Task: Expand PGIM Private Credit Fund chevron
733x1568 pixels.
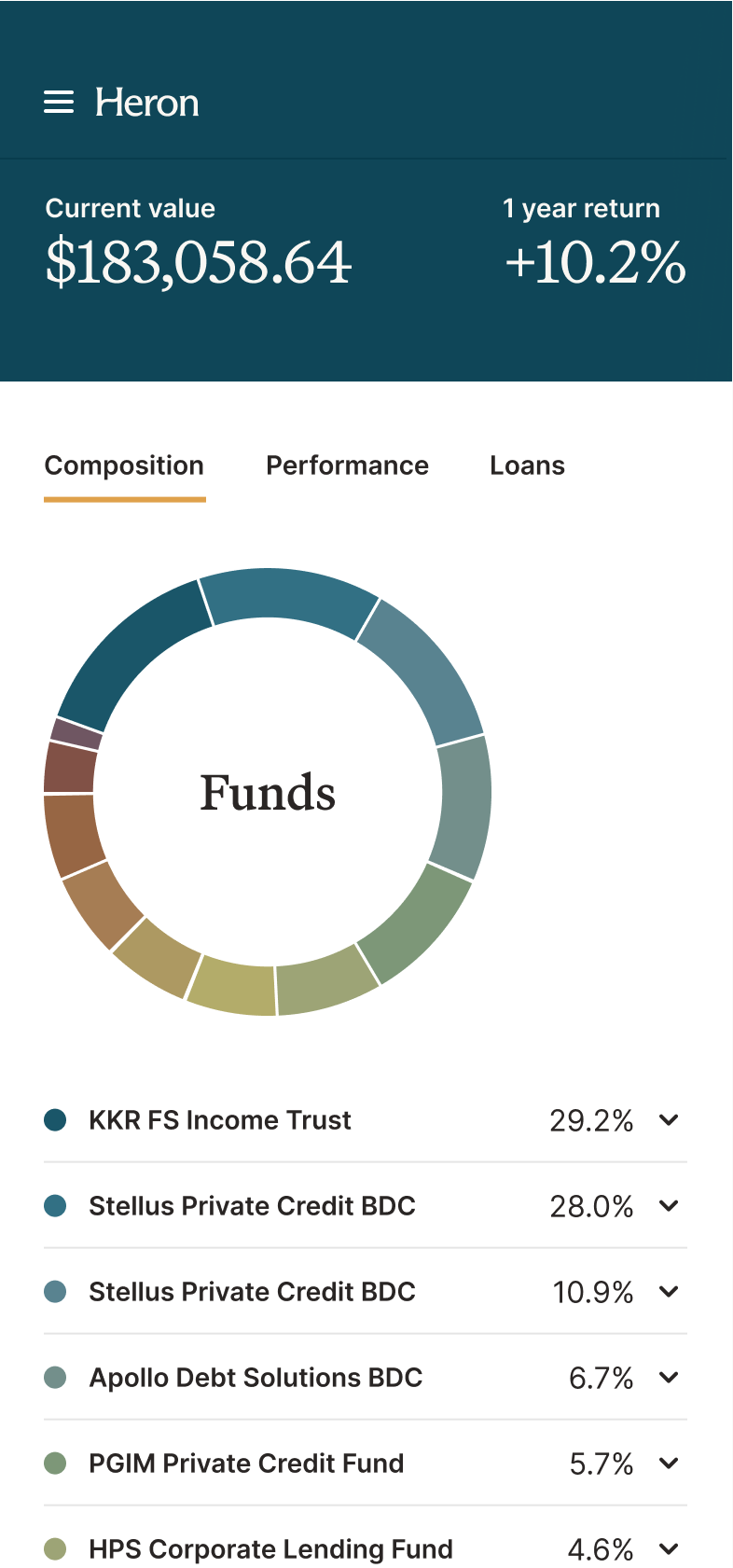Action: click(669, 1463)
